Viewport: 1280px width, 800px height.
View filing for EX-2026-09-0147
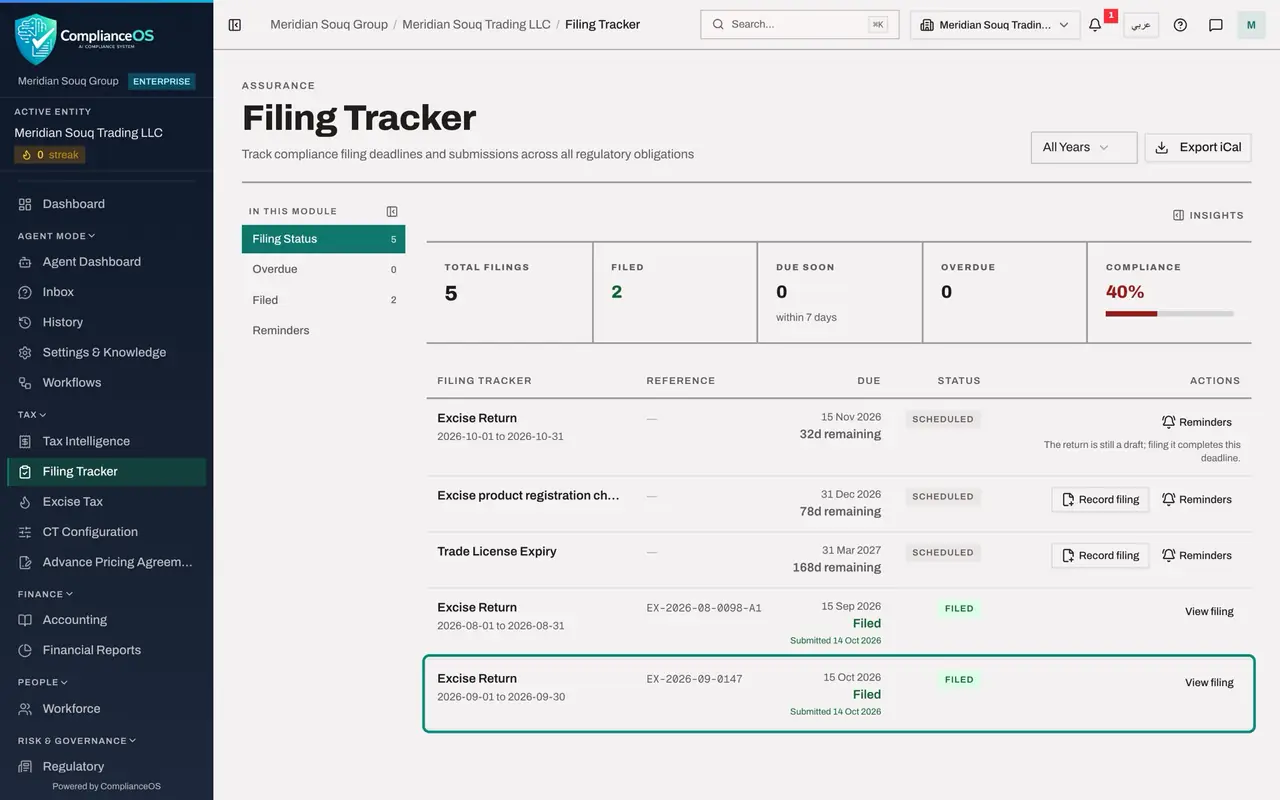(x=1209, y=683)
